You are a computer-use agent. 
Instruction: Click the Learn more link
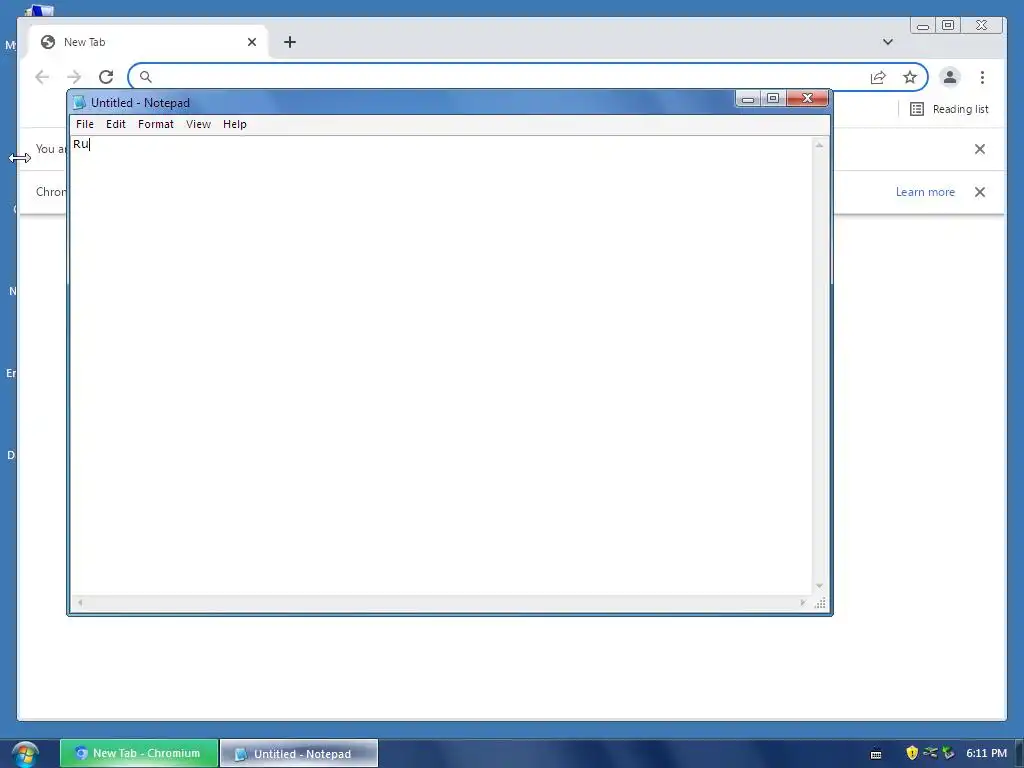[925, 192]
